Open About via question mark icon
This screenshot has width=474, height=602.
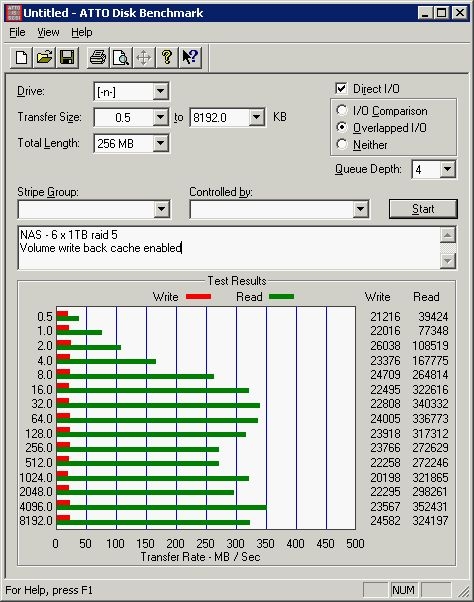pos(167,58)
